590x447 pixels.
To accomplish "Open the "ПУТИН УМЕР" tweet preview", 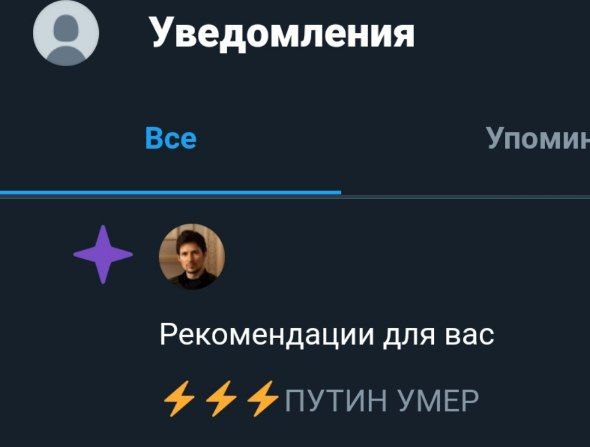I will point(321,400).
